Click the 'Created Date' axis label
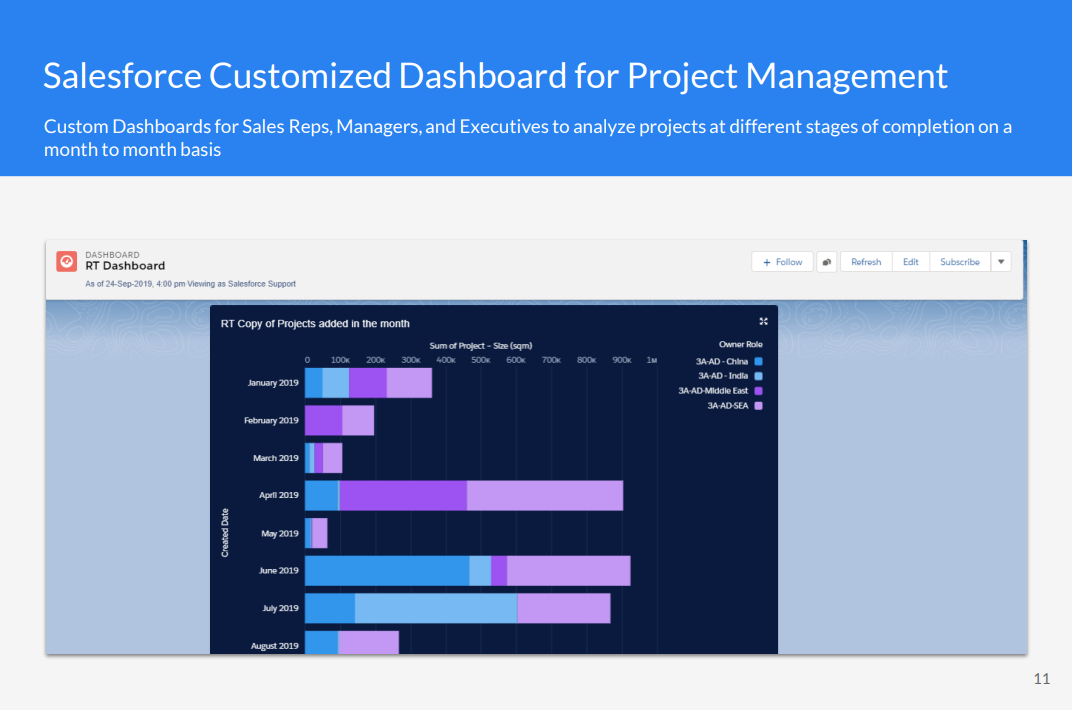 pyautogui.click(x=225, y=533)
